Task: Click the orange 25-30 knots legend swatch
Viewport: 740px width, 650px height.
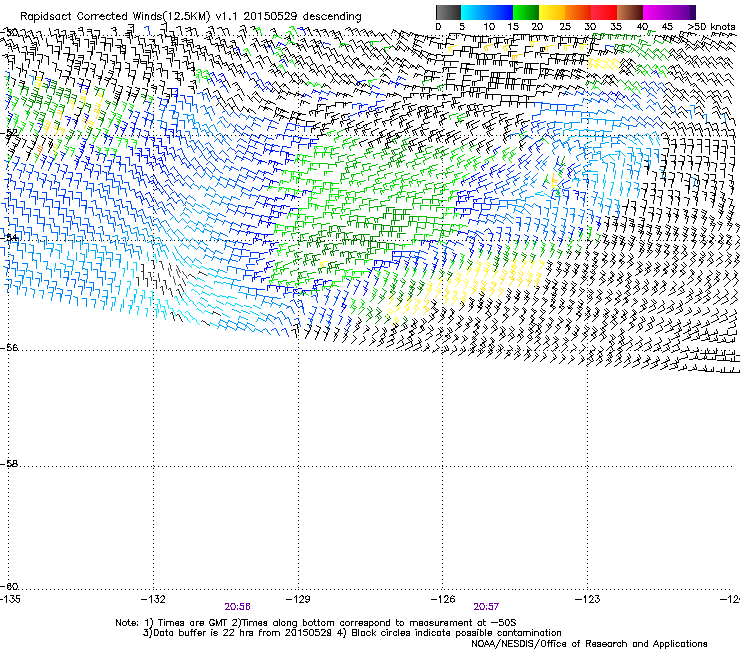Action: (x=578, y=12)
